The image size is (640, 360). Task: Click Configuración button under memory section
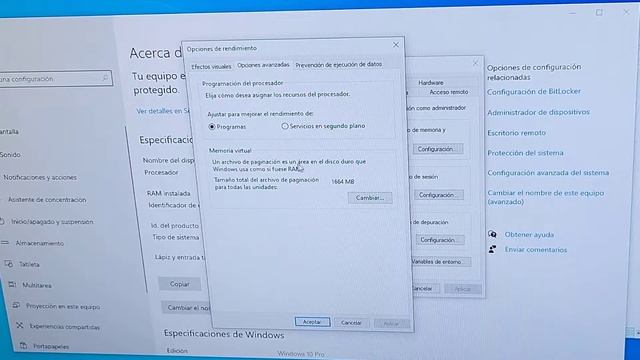437,149
